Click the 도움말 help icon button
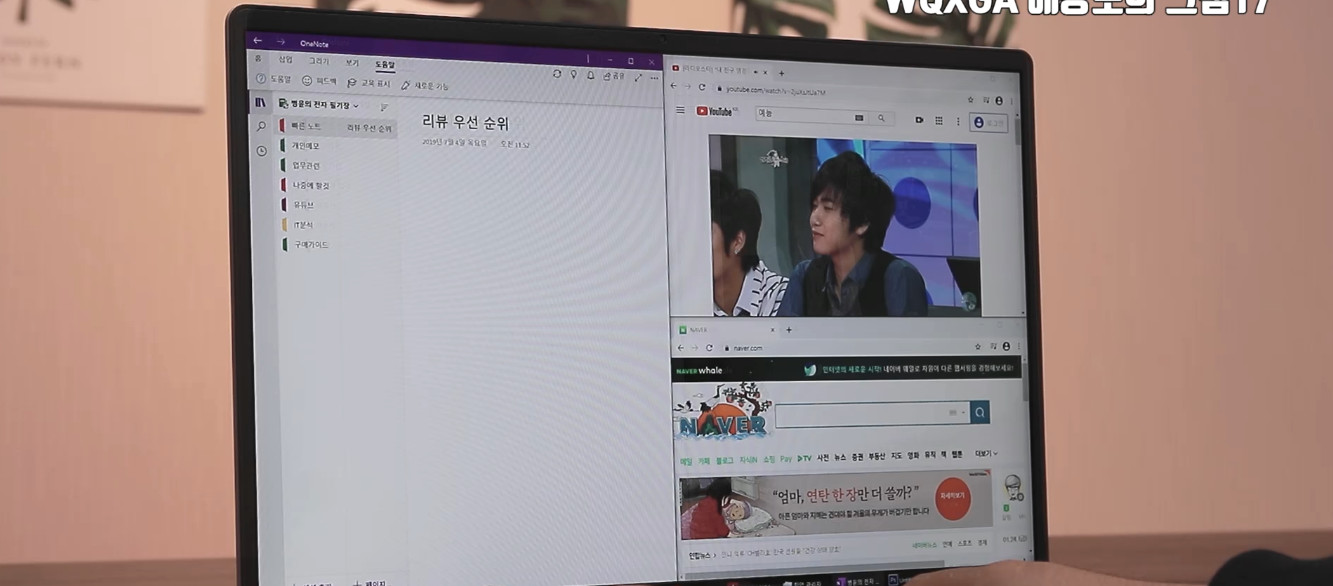Viewport: 1333px width, 586px height. click(273, 79)
